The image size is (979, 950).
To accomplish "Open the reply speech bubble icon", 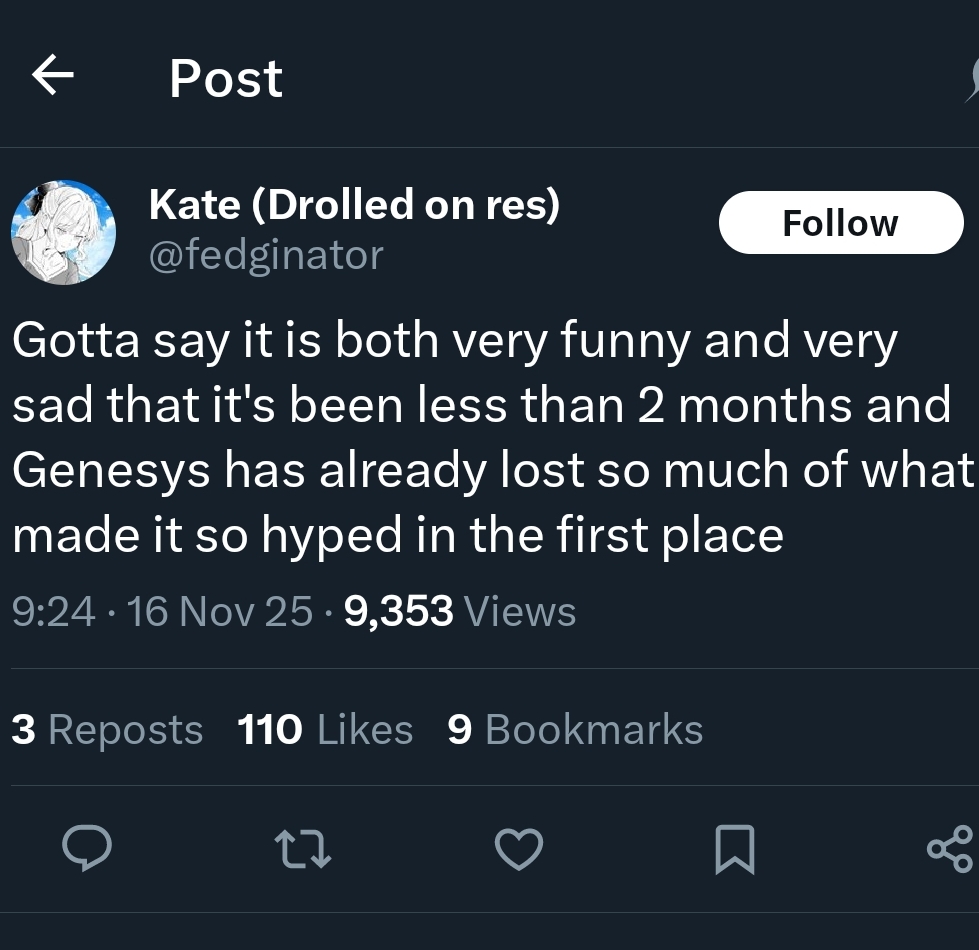I will click(x=87, y=848).
